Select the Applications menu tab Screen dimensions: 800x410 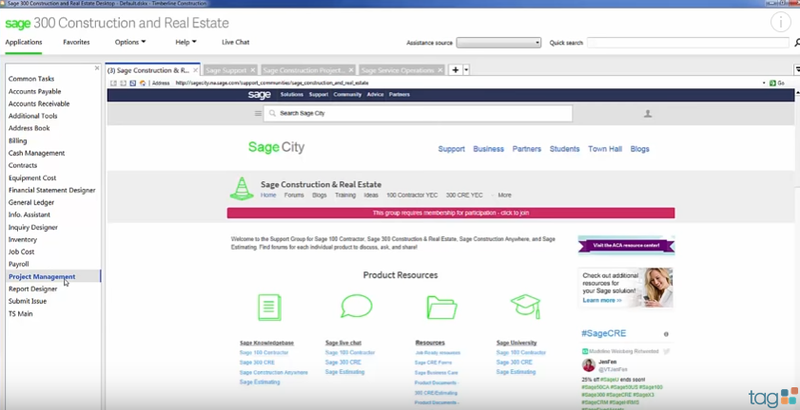[23, 42]
